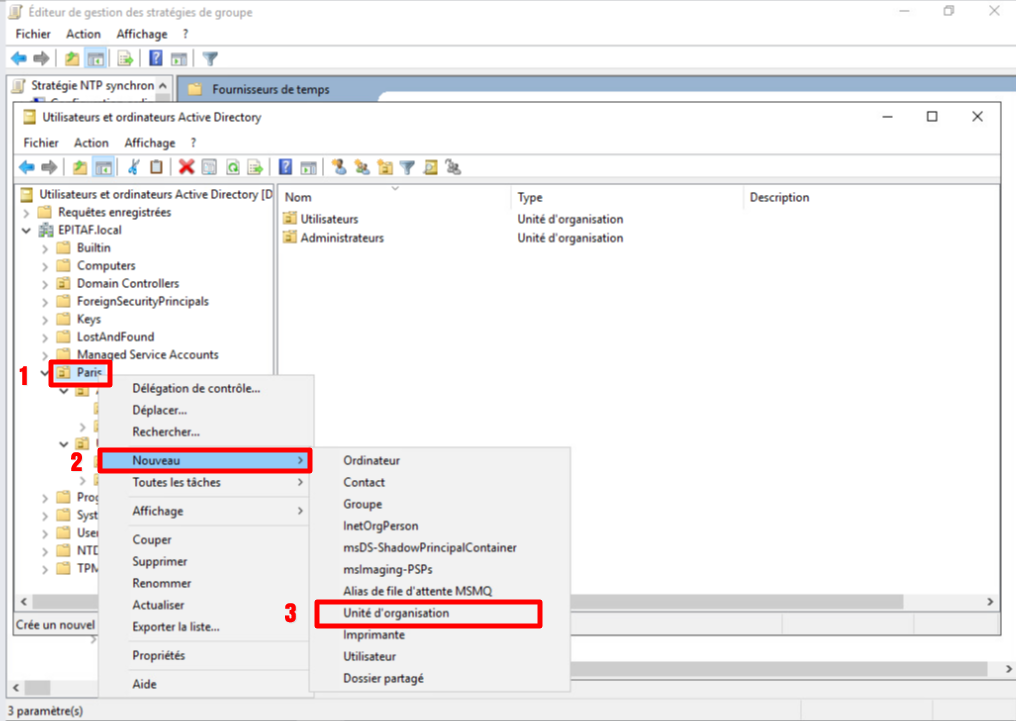Image resolution: width=1016 pixels, height=721 pixels.
Task: Click the red Delete icon in AD toolbar
Action: [186, 167]
